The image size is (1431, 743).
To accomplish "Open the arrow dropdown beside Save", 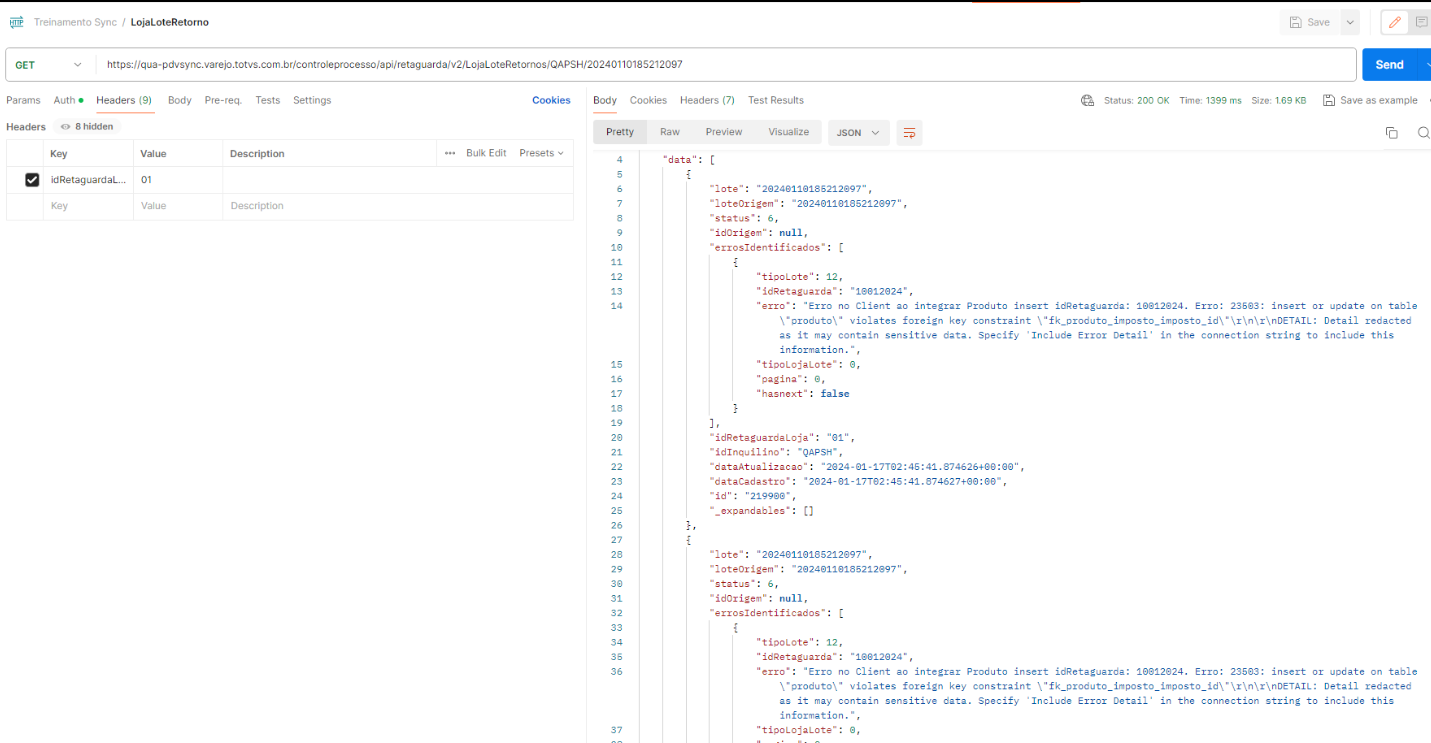I will [1351, 22].
